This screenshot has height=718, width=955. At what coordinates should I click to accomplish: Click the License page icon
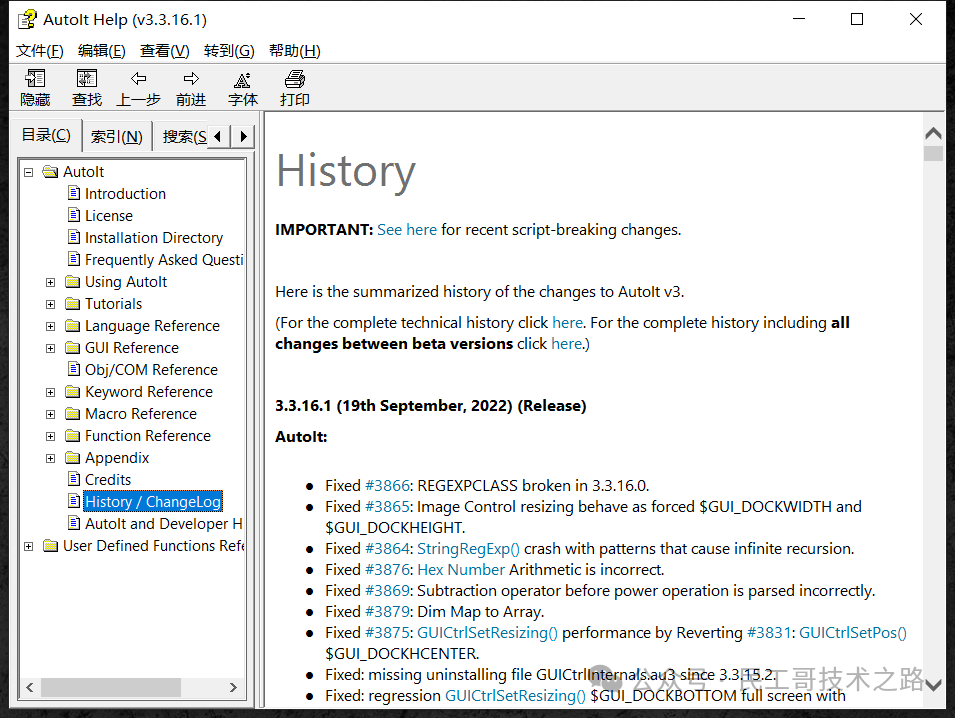74,215
